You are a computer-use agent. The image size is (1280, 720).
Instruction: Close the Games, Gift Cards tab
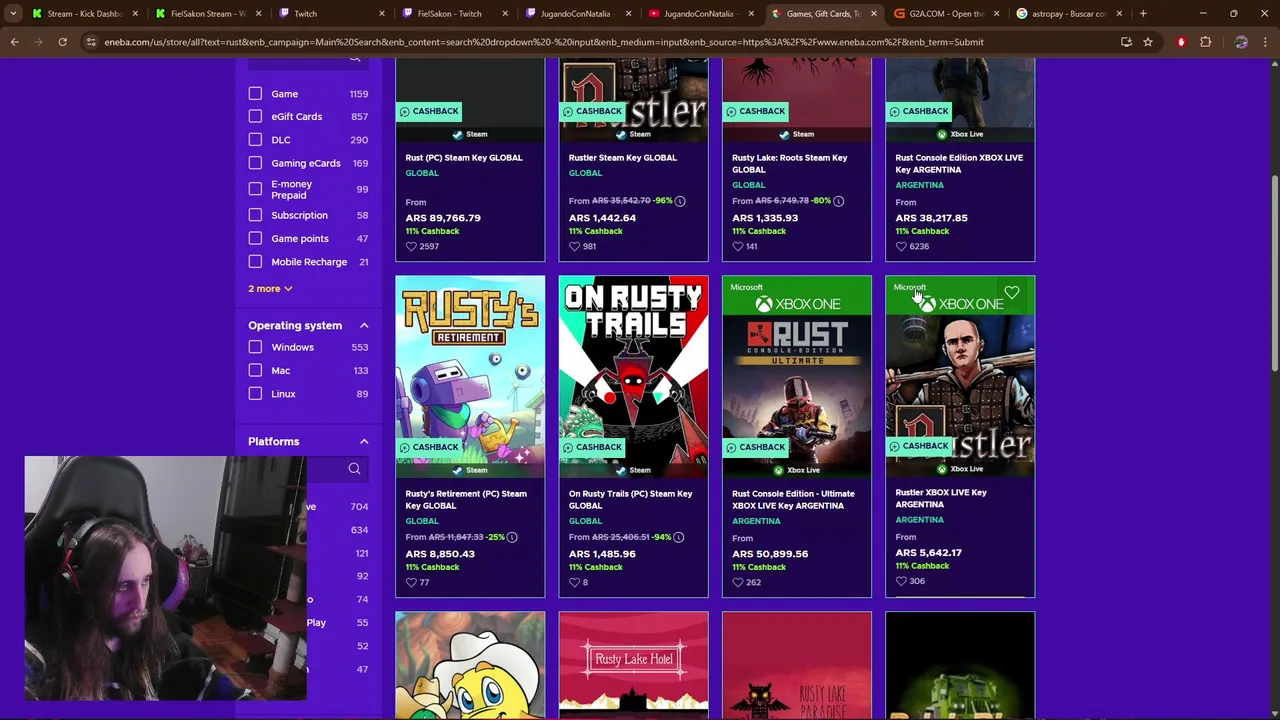873,14
